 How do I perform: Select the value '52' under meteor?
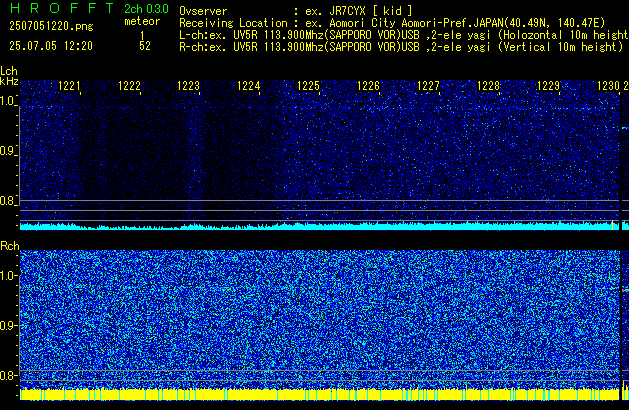pos(145,46)
